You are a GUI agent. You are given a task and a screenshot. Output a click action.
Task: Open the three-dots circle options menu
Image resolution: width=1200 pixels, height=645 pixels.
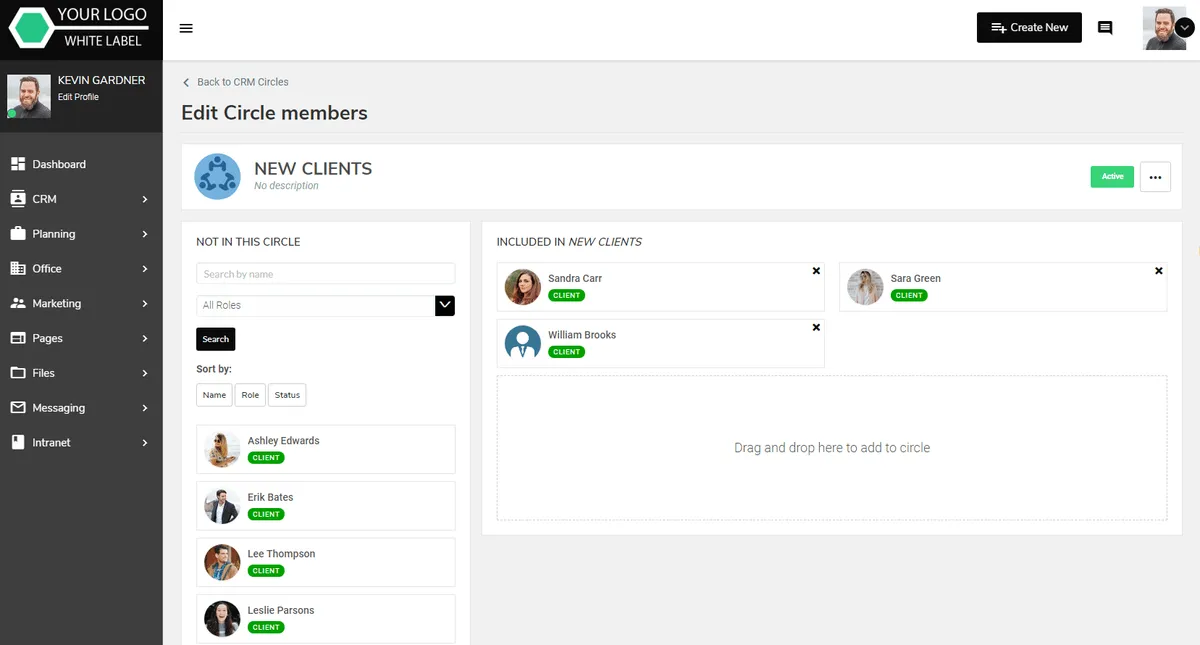[x=1155, y=177]
